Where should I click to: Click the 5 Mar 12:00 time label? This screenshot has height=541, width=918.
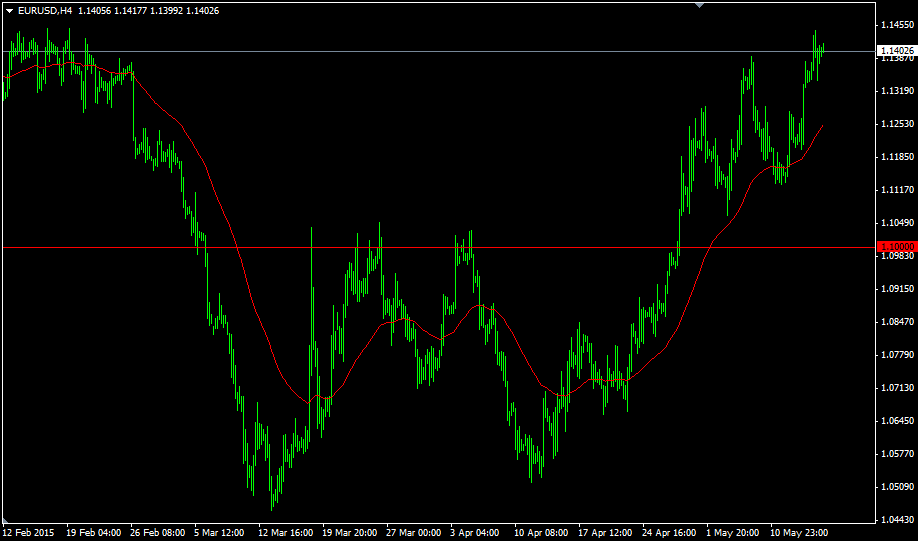(220, 533)
